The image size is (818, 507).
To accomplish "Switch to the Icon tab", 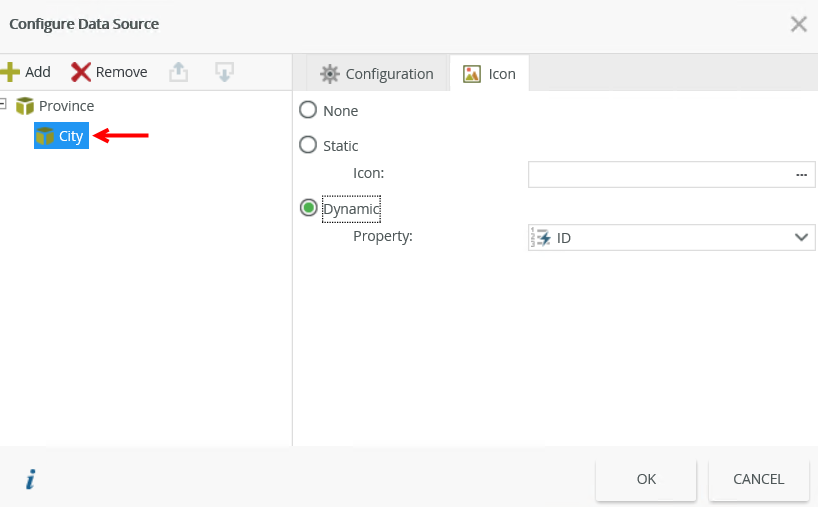I will [x=489, y=74].
